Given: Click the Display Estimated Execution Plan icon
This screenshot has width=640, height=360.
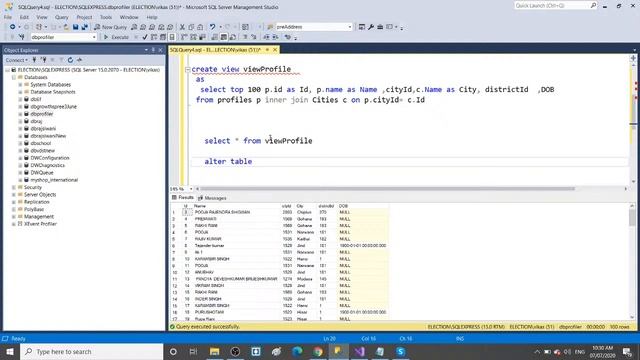Looking at the screenshot, I should coord(153,37).
